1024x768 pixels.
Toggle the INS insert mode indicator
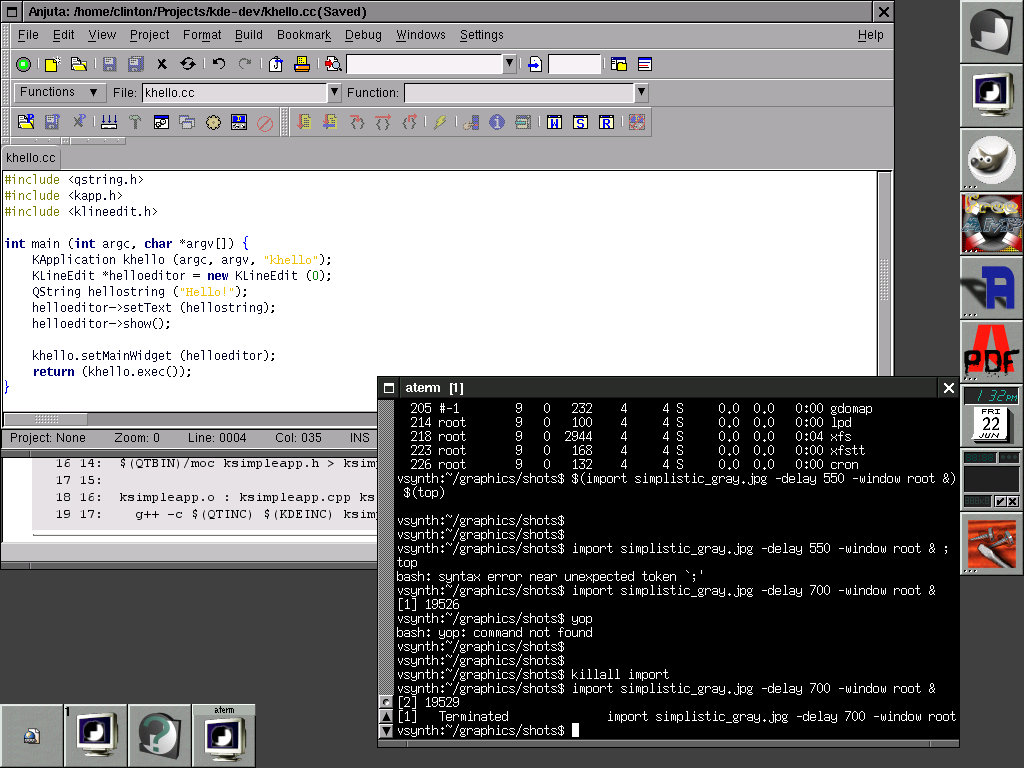[359, 438]
